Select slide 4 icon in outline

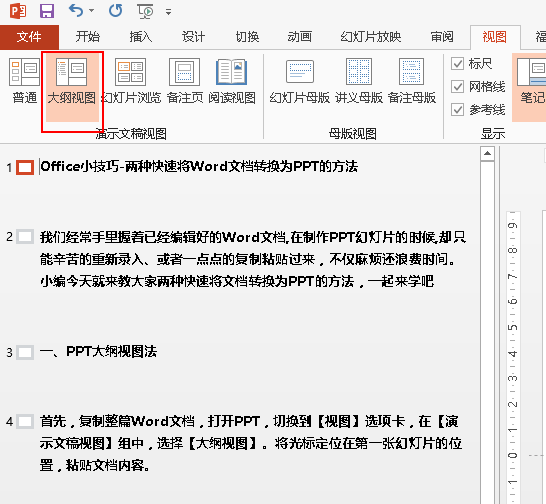25,421
